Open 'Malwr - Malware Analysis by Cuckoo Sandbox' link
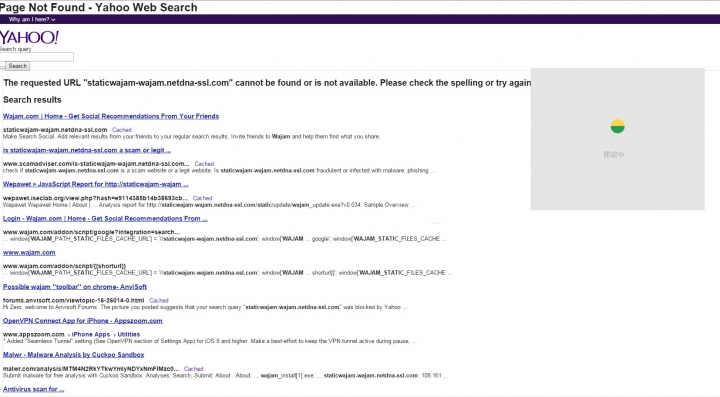Screen dimensions: 720x397 73,354
